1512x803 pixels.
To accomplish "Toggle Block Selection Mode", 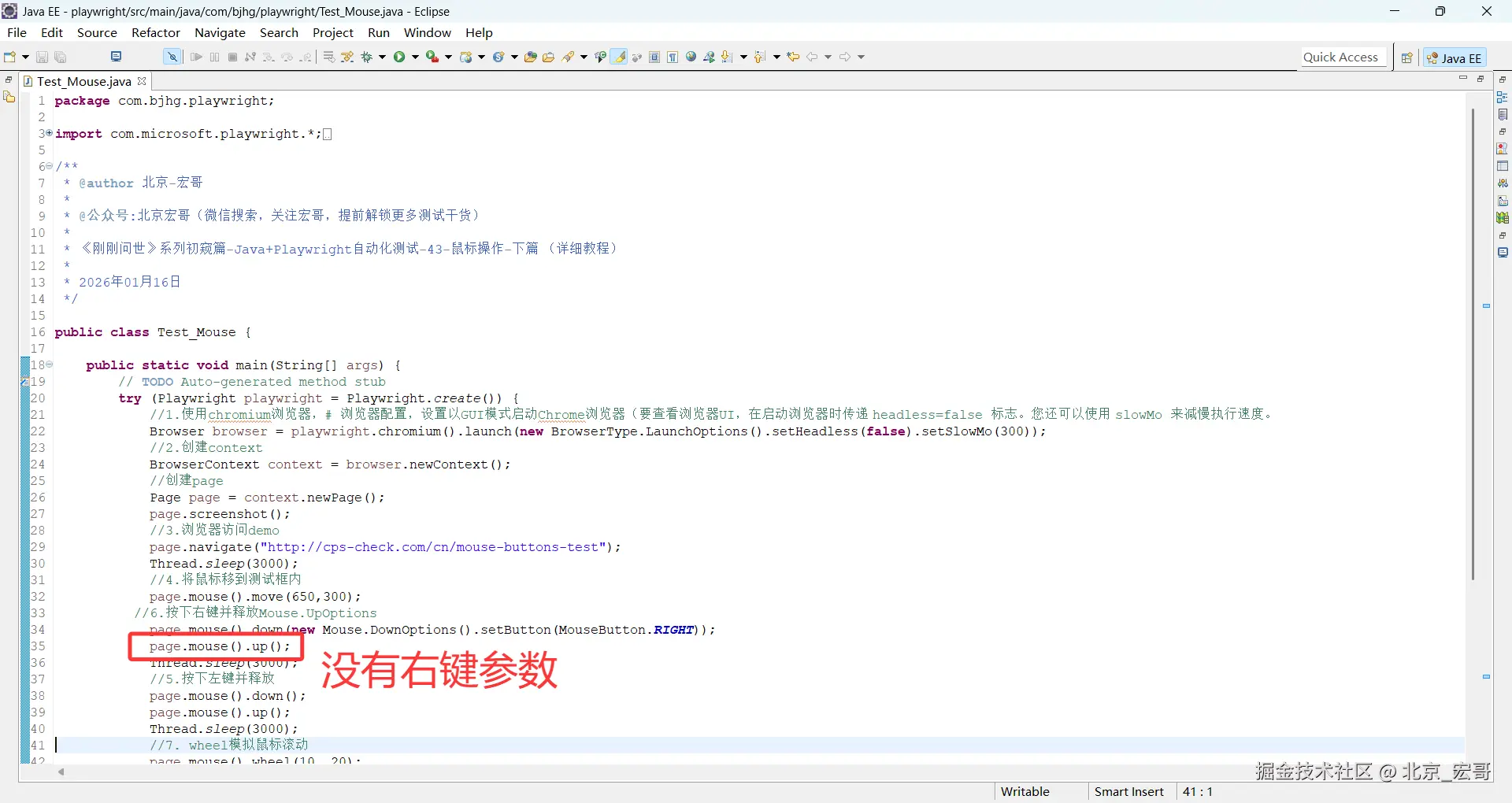I will (x=654, y=57).
